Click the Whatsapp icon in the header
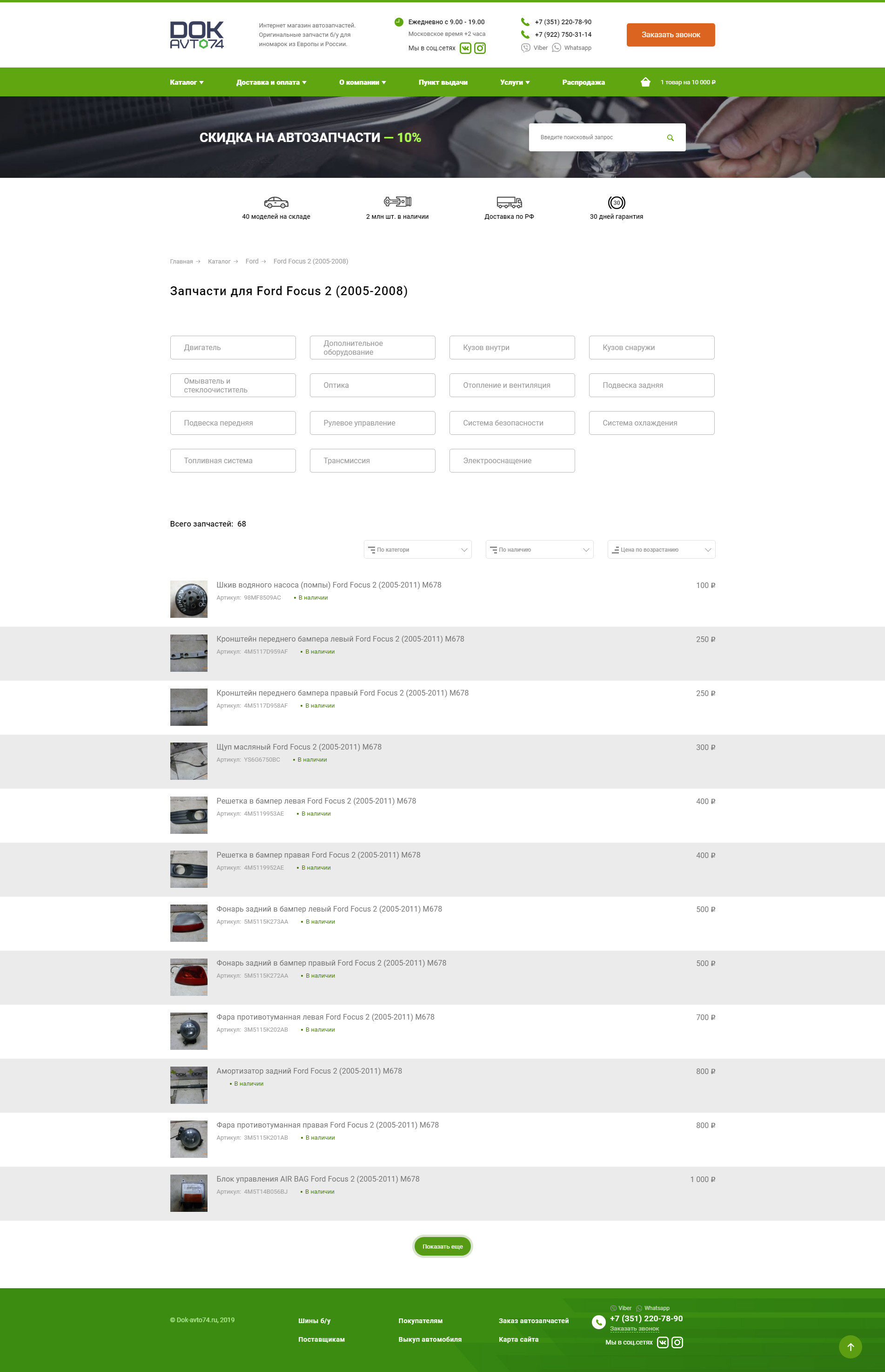 click(556, 48)
